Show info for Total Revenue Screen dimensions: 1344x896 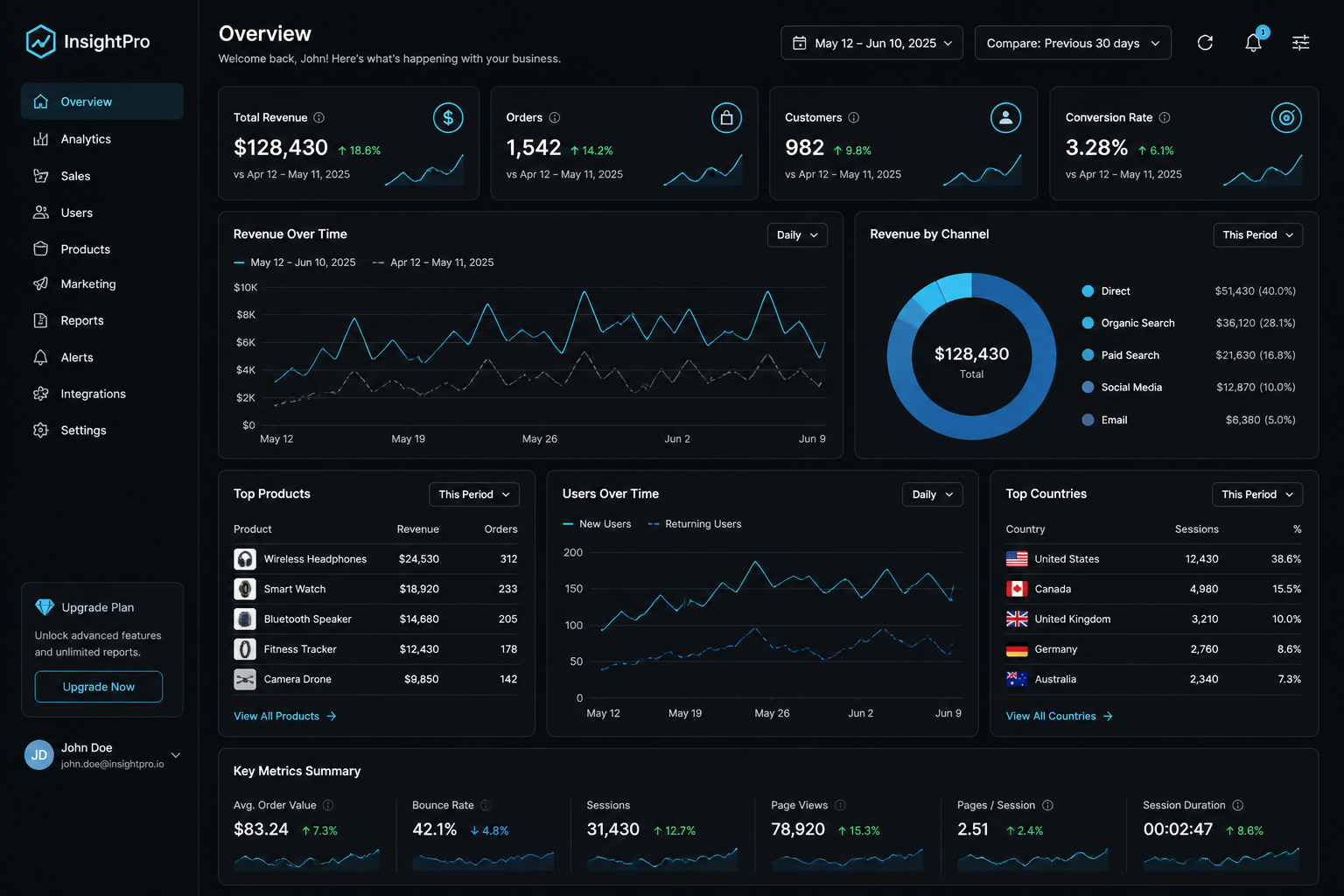pos(319,117)
